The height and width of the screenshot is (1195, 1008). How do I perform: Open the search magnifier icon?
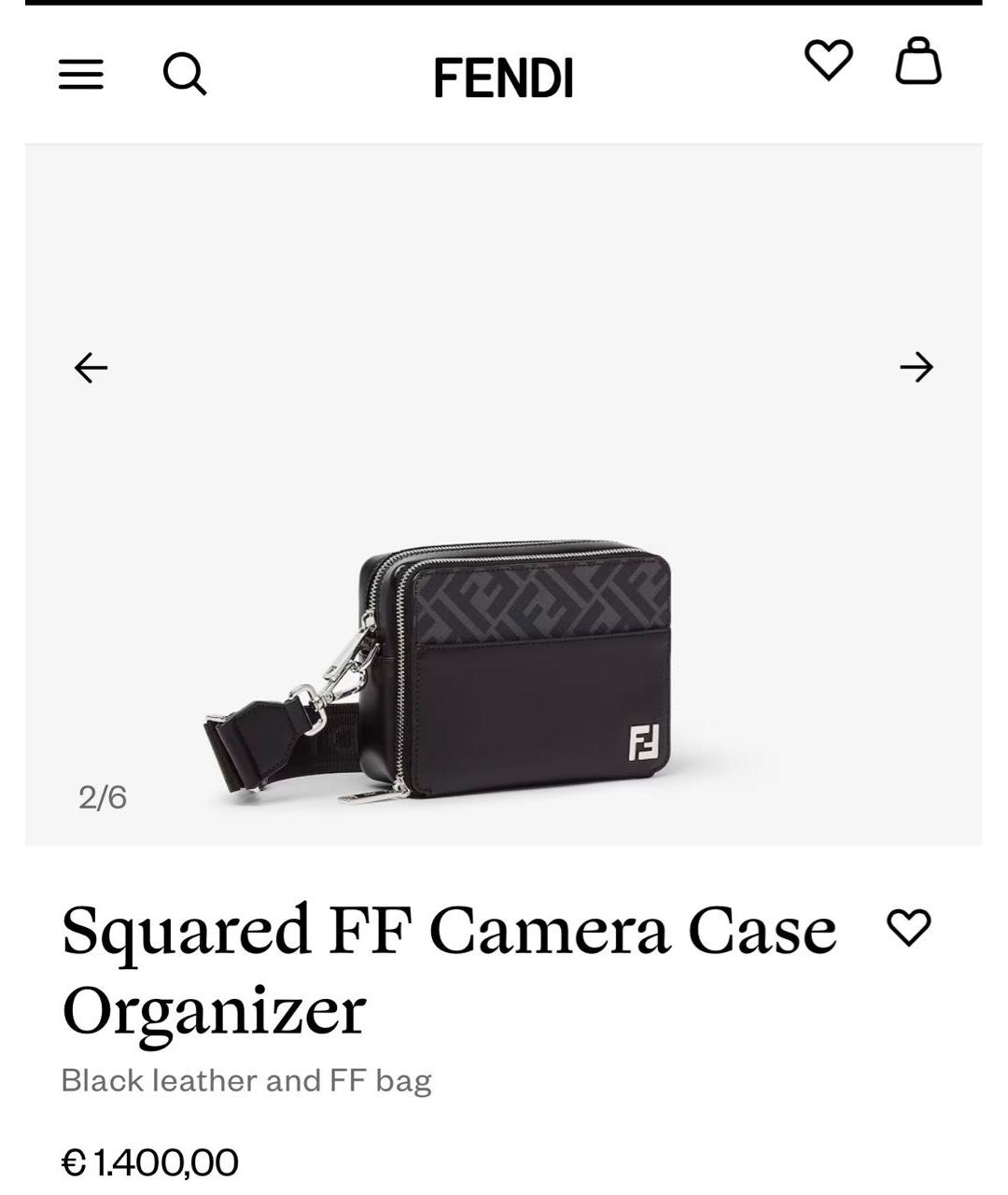coord(185,73)
